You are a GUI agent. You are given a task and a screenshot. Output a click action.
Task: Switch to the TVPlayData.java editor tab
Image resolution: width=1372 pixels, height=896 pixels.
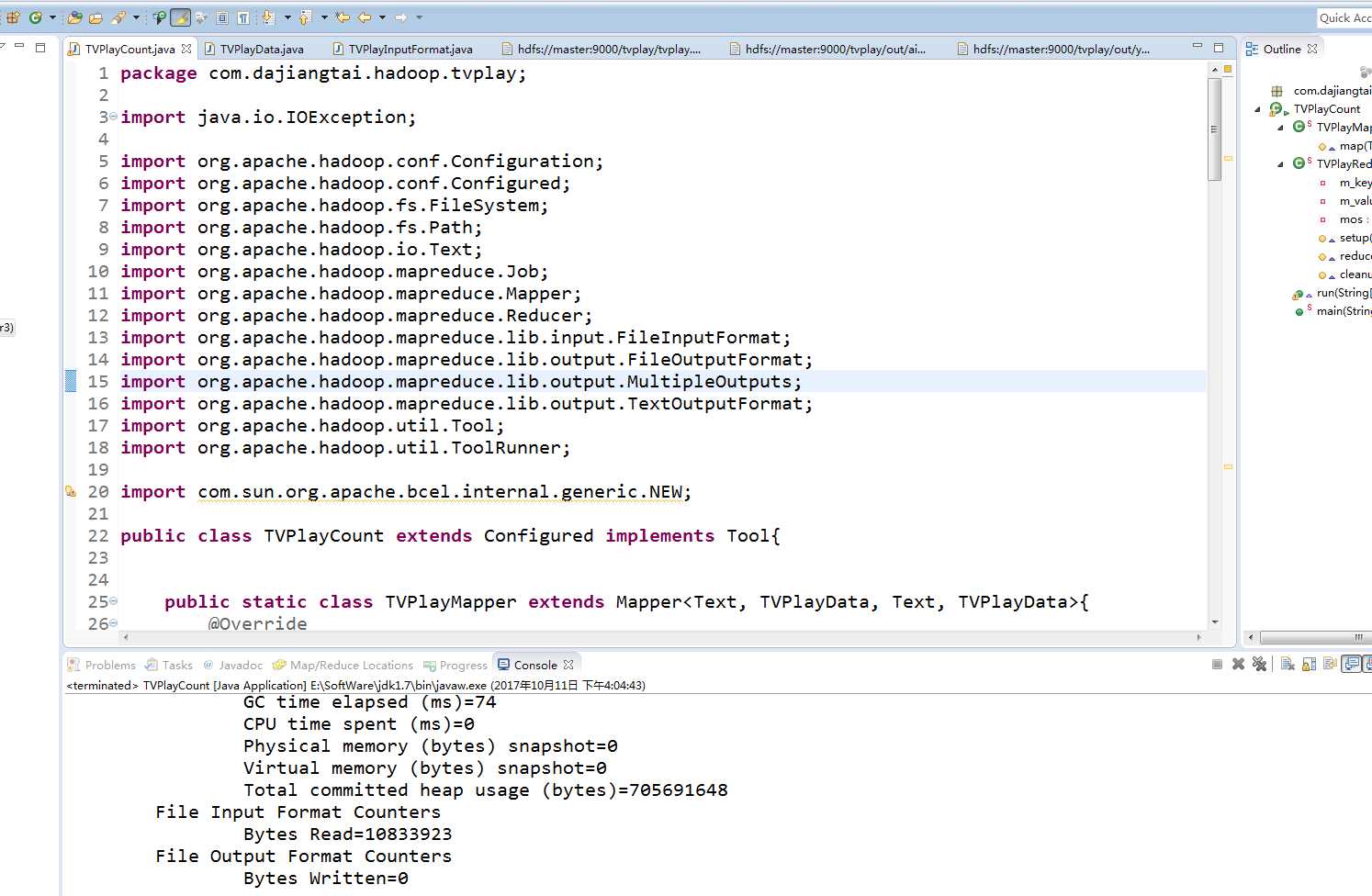coord(254,49)
